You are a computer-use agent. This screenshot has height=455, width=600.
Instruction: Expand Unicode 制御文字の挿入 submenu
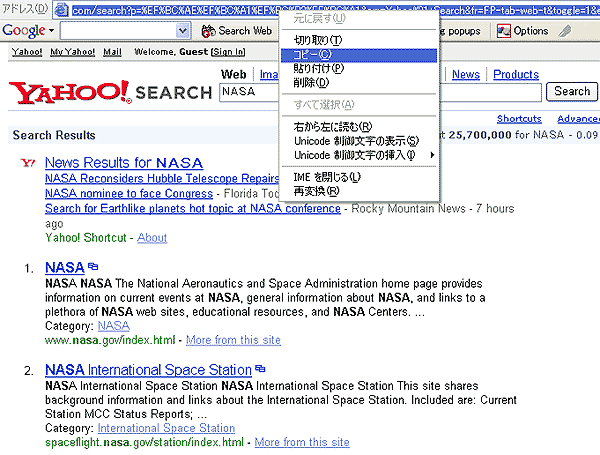[359, 155]
